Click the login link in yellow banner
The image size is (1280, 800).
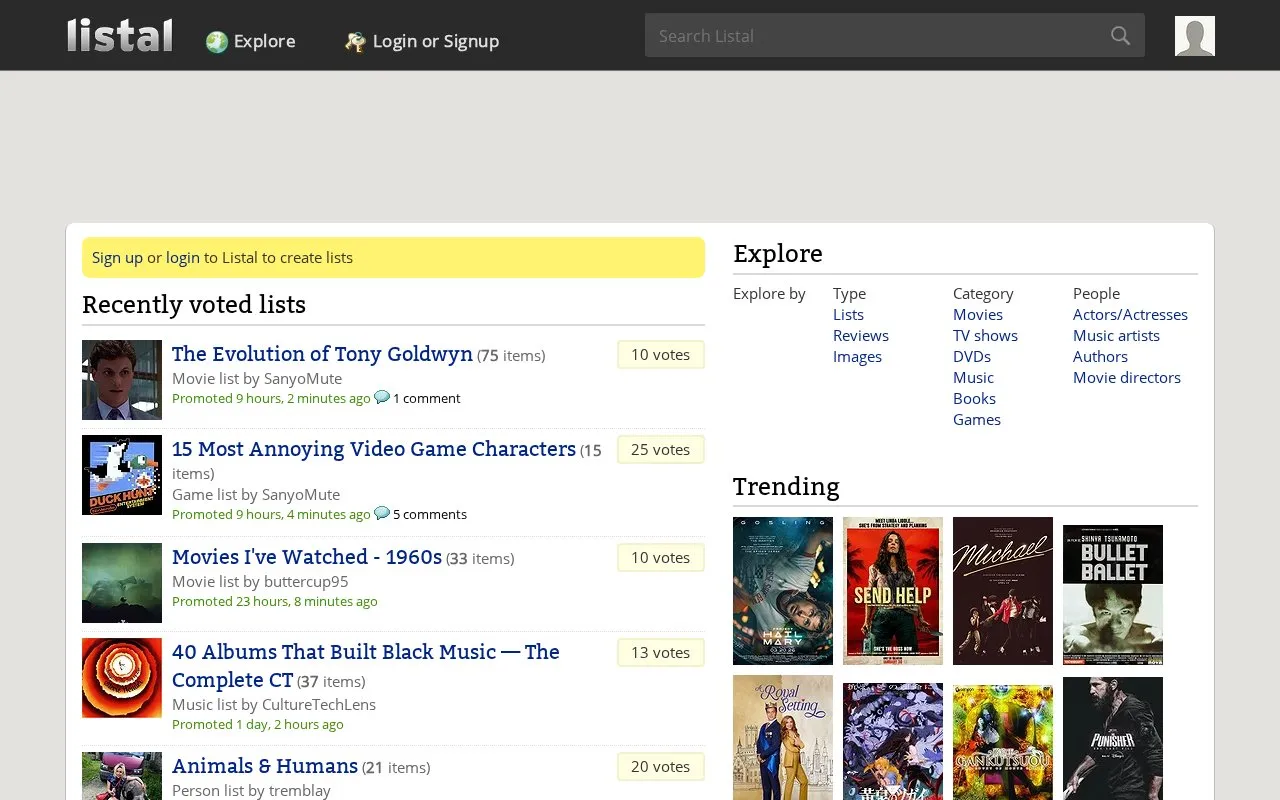(x=183, y=257)
